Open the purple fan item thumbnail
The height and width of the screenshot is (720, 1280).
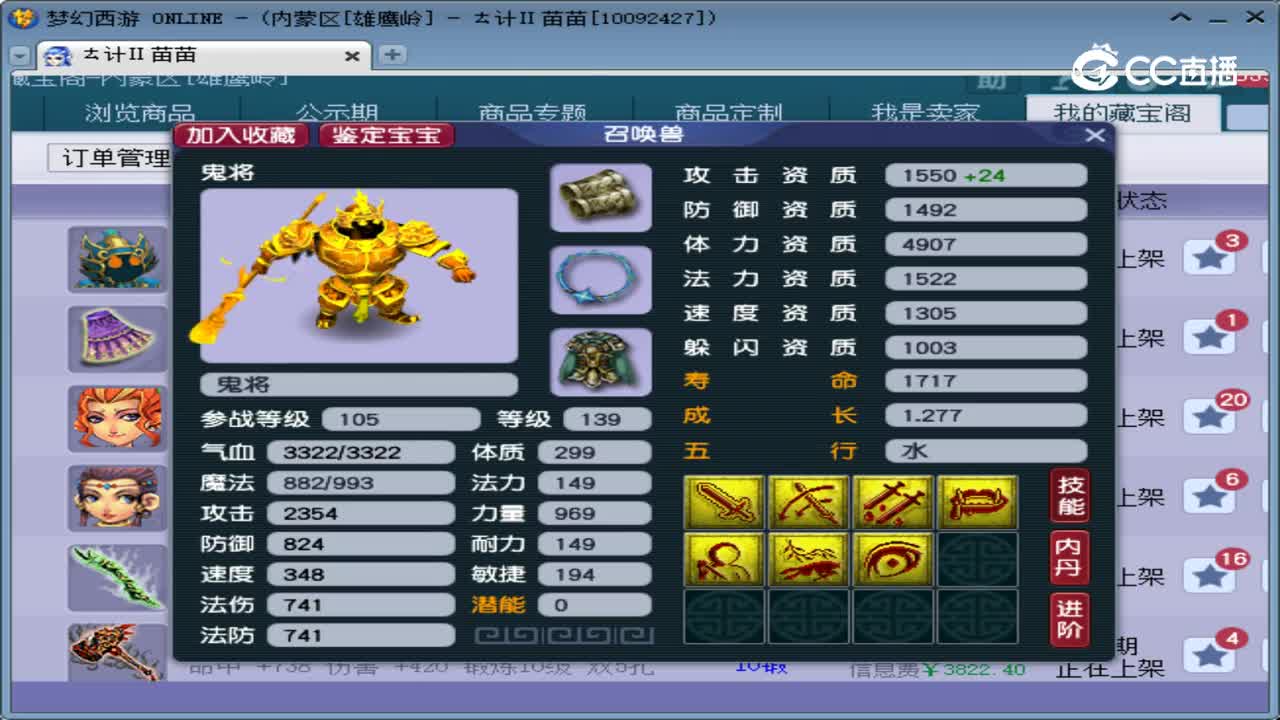[x=118, y=339]
